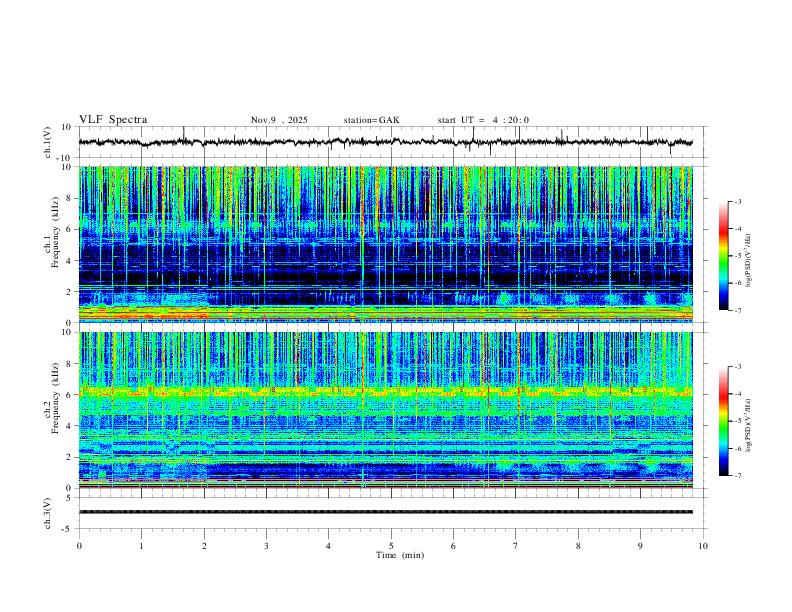Click the ch.2 spectrogram color scale bar
This screenshot has height=612, width=792.
tap(723, 421)
